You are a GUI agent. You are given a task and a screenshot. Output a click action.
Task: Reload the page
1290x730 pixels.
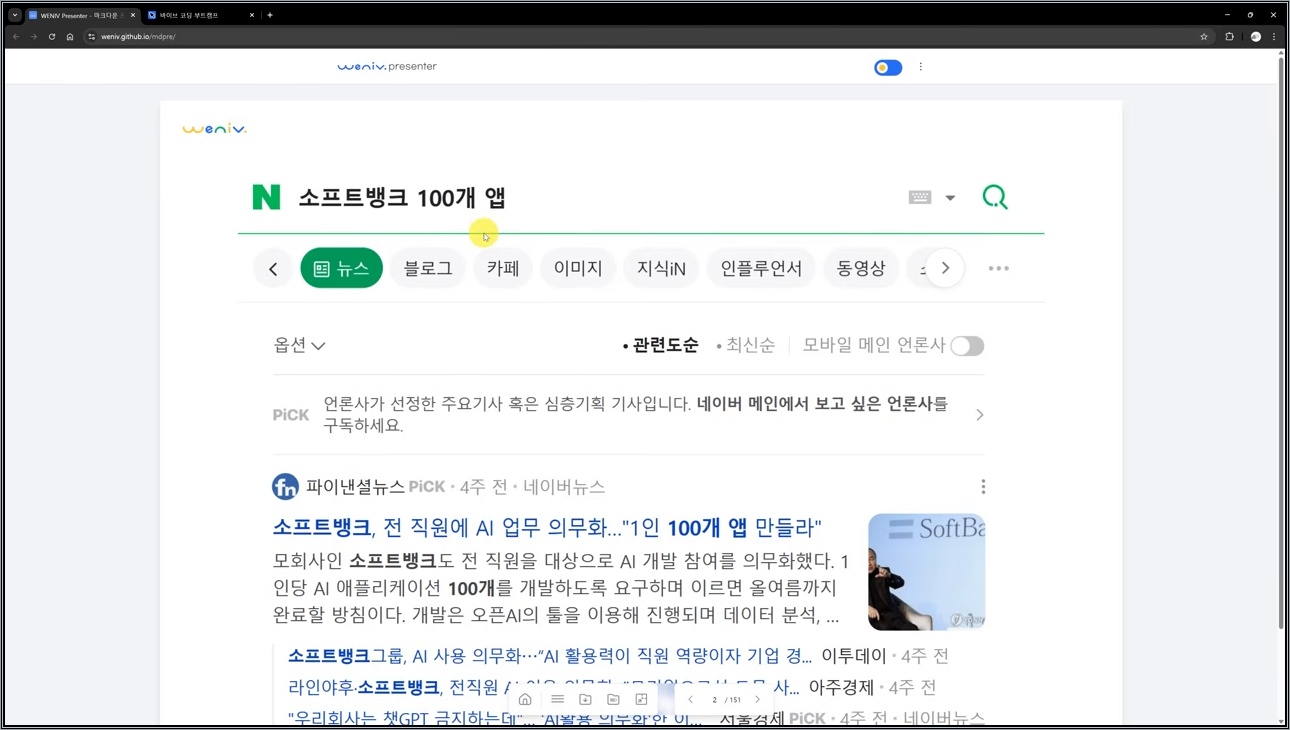tap(52, 37)
